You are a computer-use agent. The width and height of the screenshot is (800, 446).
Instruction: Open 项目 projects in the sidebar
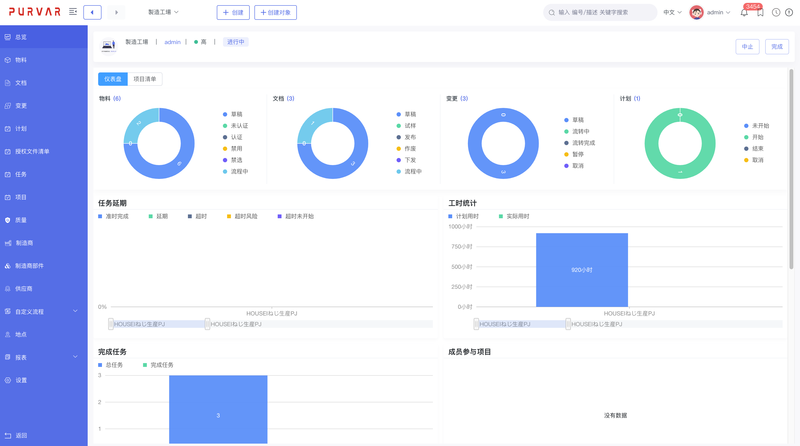(43, 197)
